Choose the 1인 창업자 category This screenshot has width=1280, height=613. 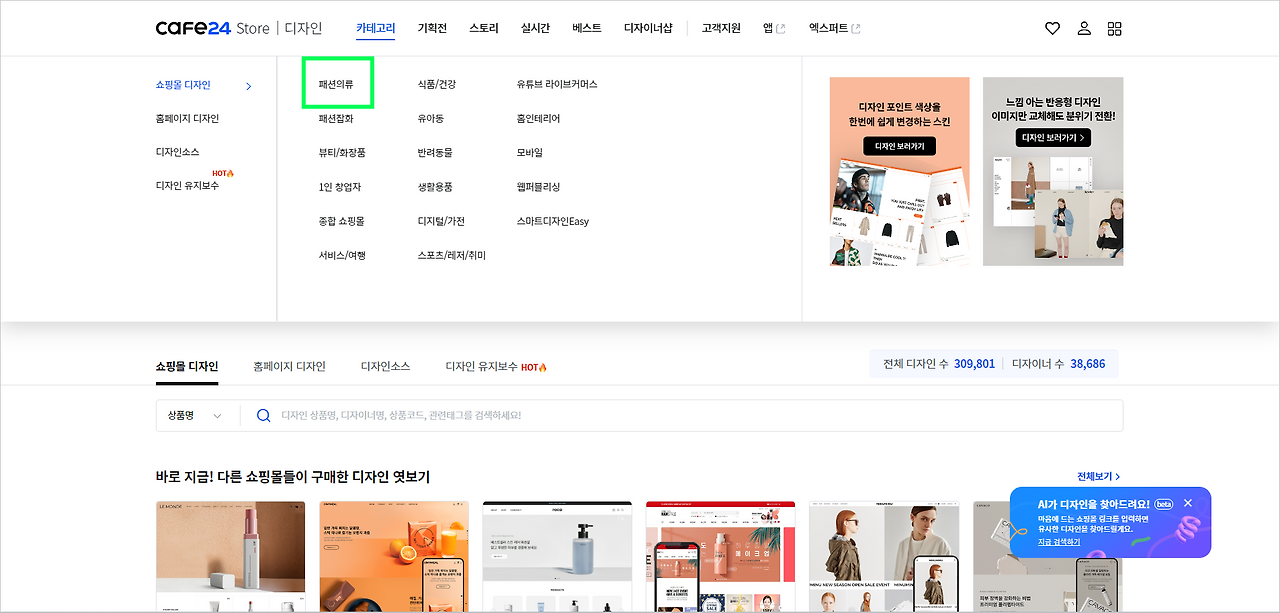pos(340,187)
